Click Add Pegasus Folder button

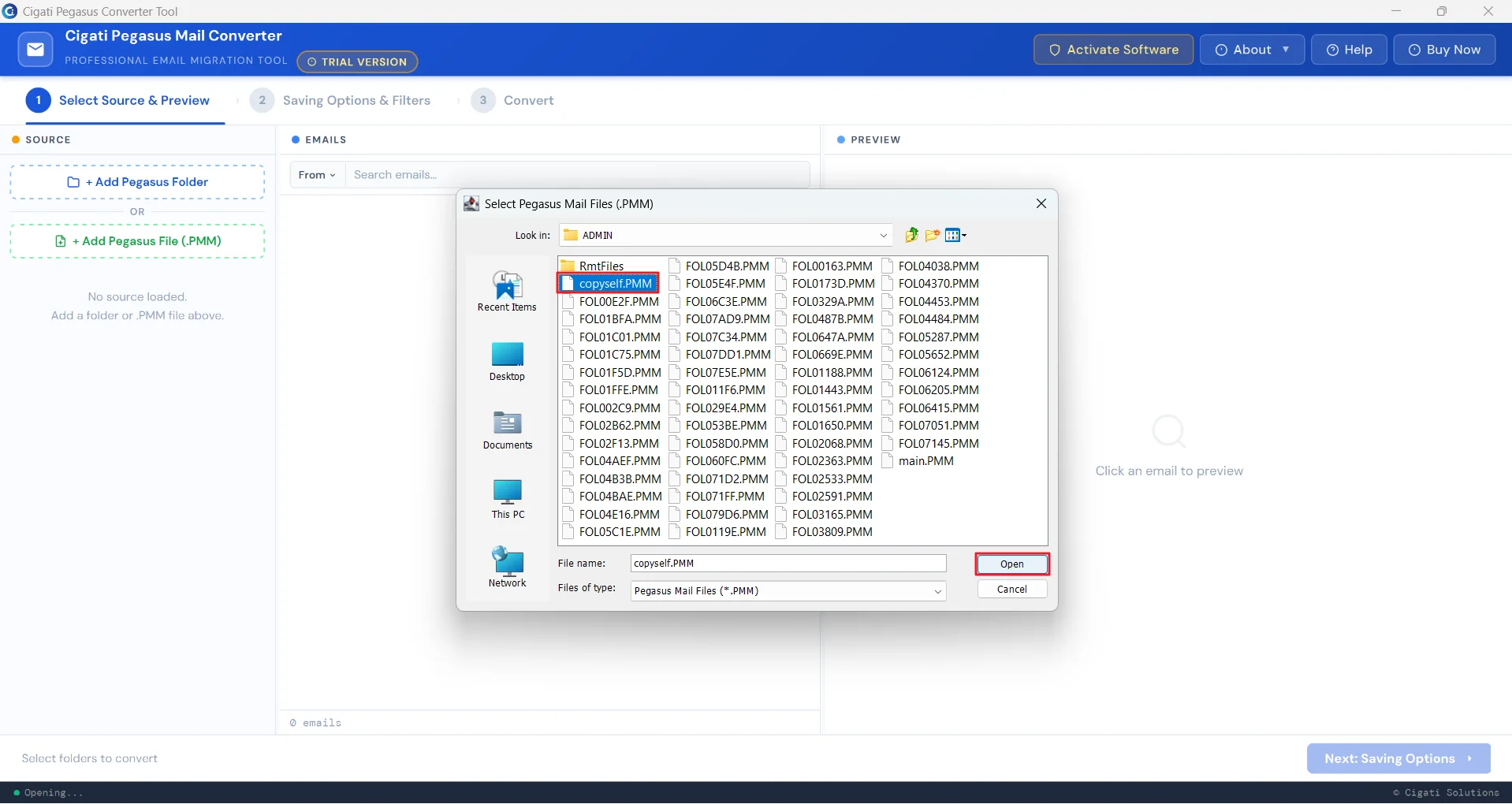tap(137, 182)
